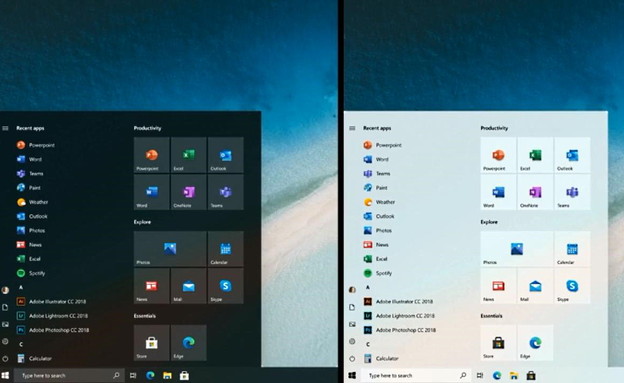Launch Teams from light recent apps list
Viewport: 624px width, 383px height.
tap(377, 173)
